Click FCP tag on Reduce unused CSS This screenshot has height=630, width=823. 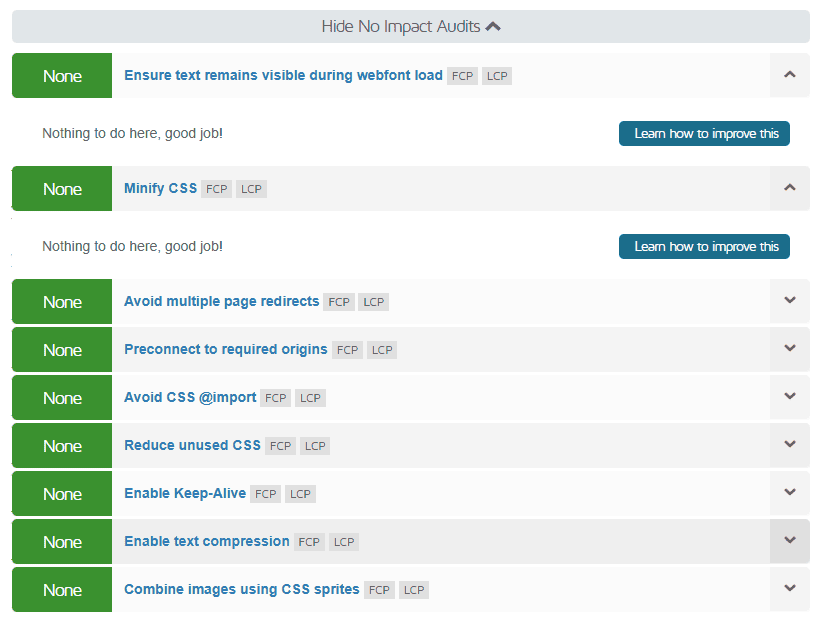tap(280, 446)
